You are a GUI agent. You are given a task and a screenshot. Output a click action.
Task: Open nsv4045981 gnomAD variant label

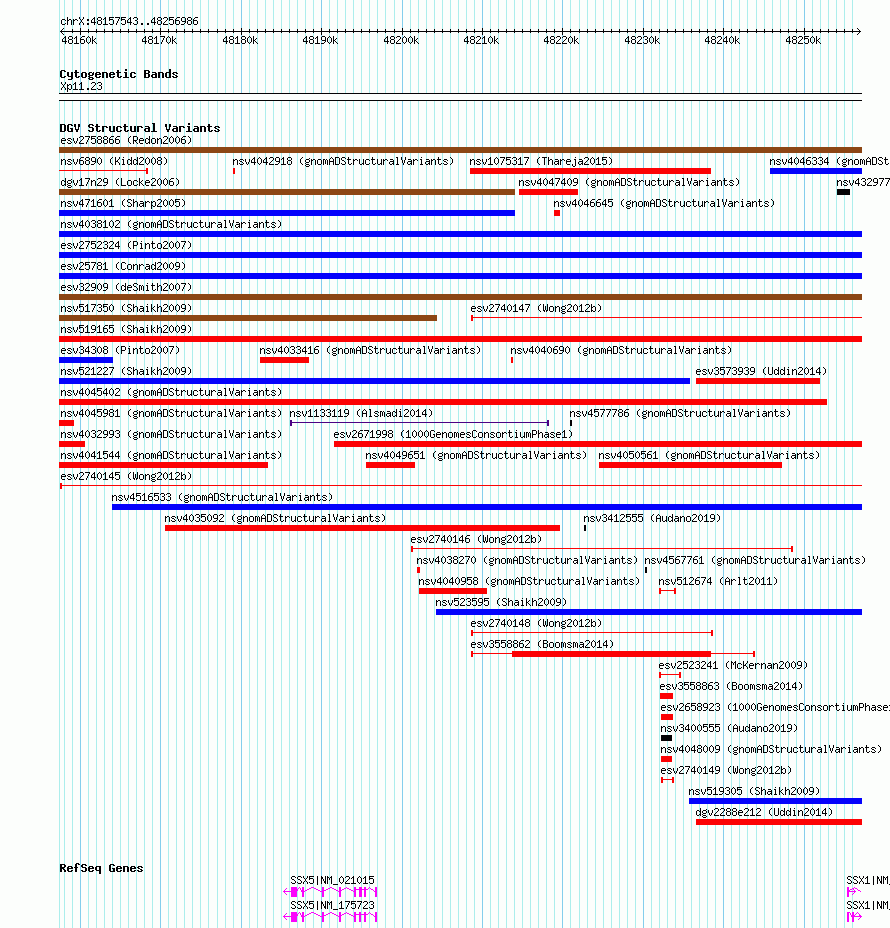[171, 413]
